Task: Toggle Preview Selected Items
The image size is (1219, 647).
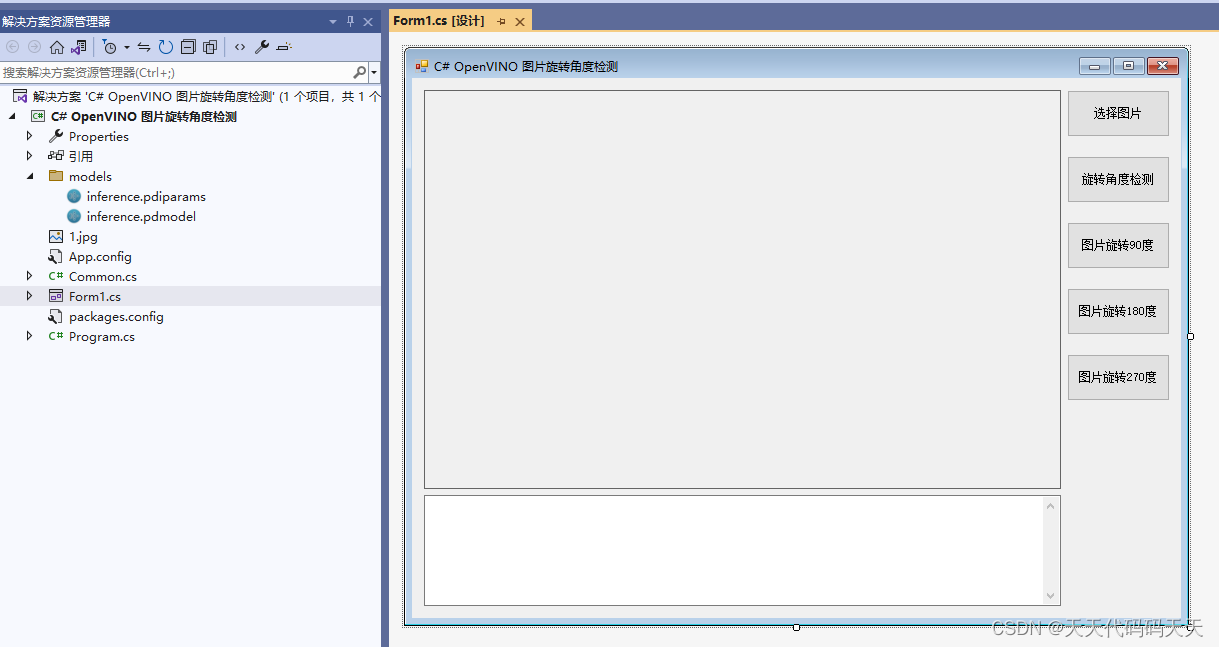Action: click(284, 46)
